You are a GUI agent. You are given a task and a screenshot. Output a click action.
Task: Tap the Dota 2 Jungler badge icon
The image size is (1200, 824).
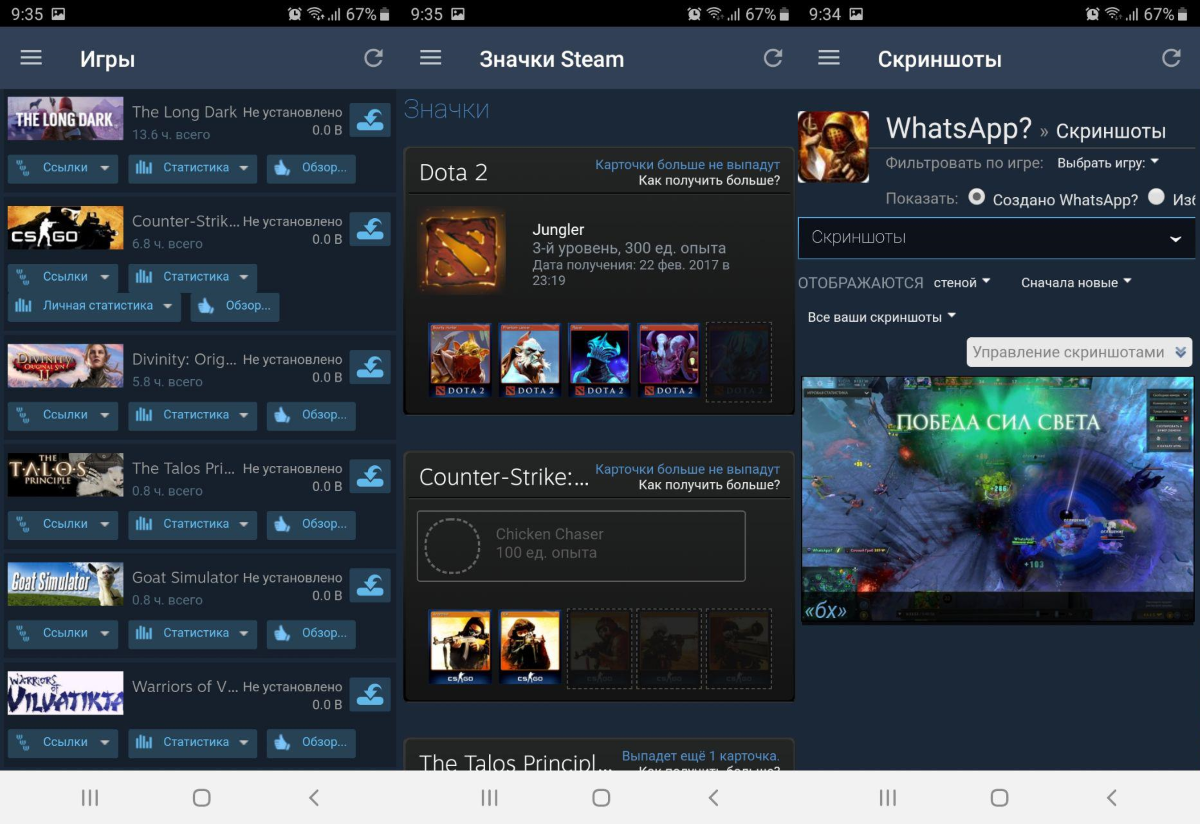click(462, 252)
